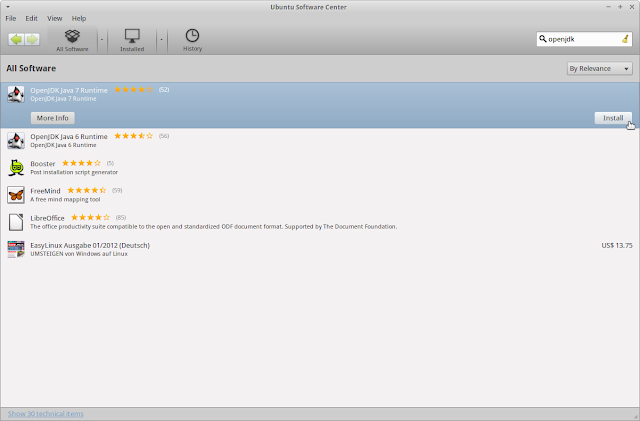Click the US$ 13.75 price
Viewport: 640px width, 421px height.
(617, 245)
